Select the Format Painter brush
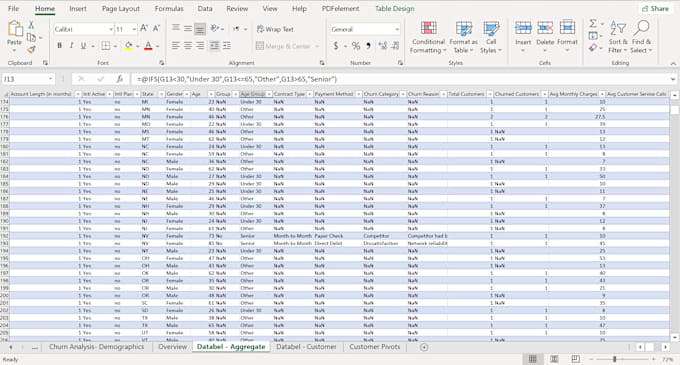The width and height of the screenshot is (680, 365). tap(31, 50)
